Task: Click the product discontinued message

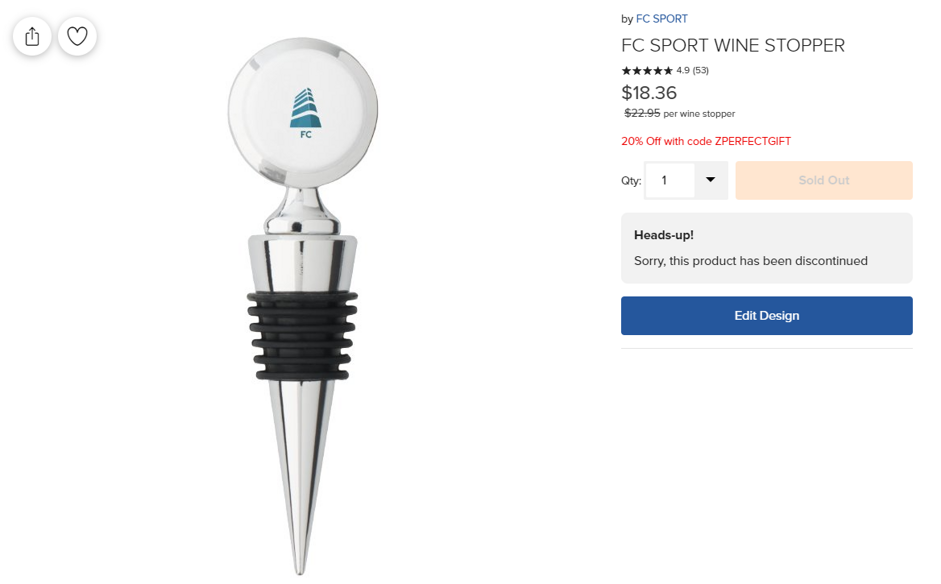Action: (x=750, y=261)
